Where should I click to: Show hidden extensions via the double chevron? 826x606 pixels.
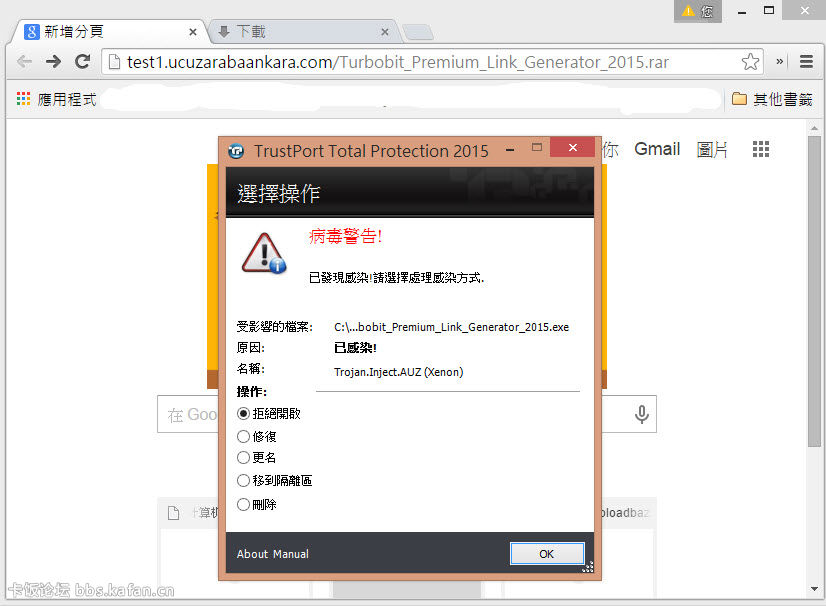point(780,62)
